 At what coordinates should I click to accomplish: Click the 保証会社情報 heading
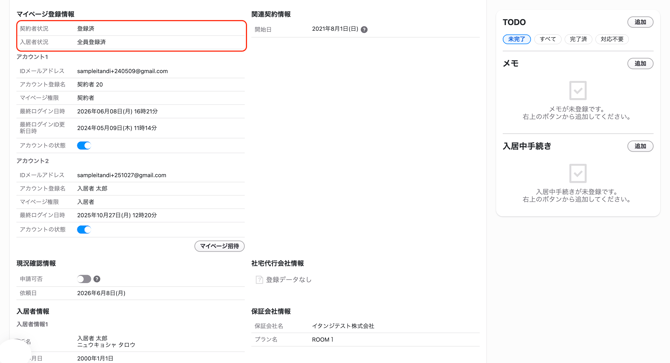(271, 312)
